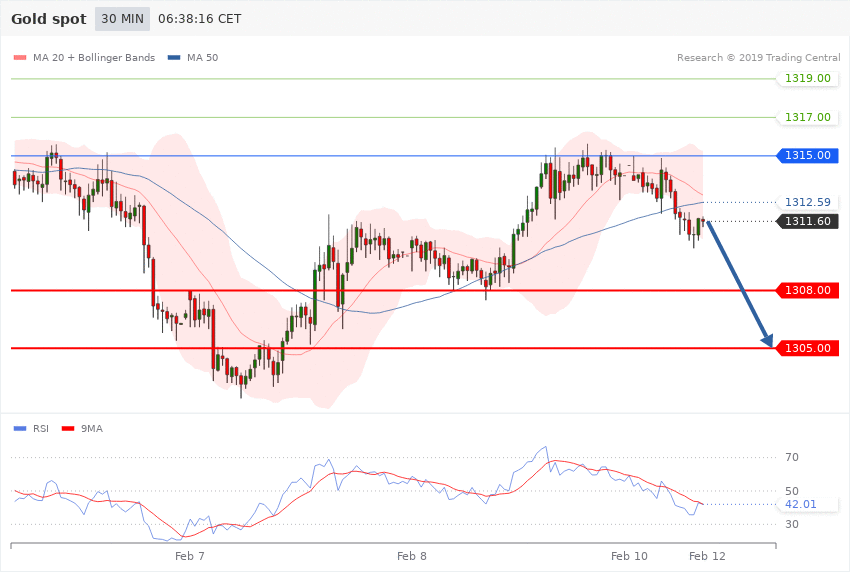Viewport: 850px width, 576px height.
Task: Select the MA 20 + Bollinger Bands label
Action: click(94, 58)
